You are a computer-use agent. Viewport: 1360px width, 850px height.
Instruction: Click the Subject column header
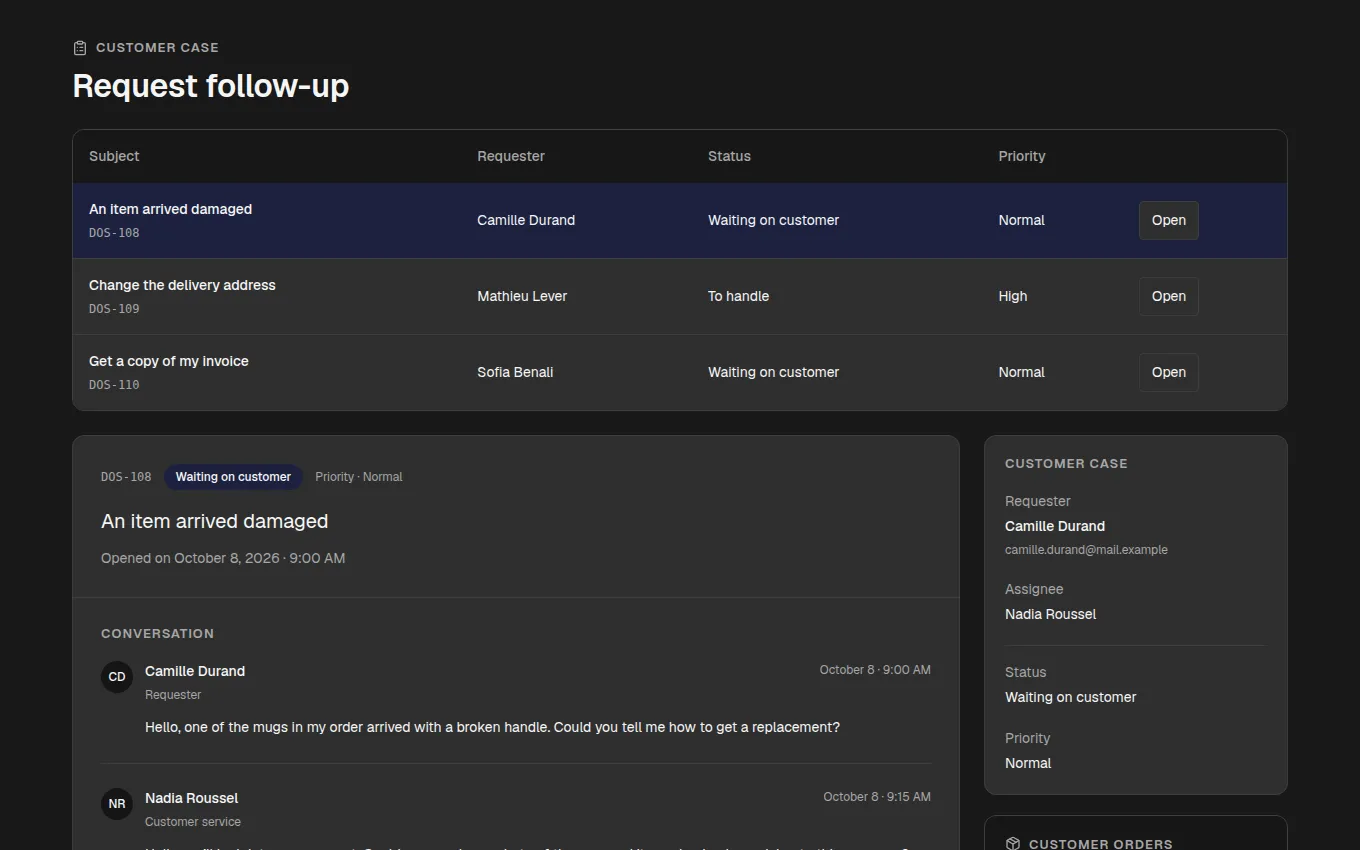point(114,156)
